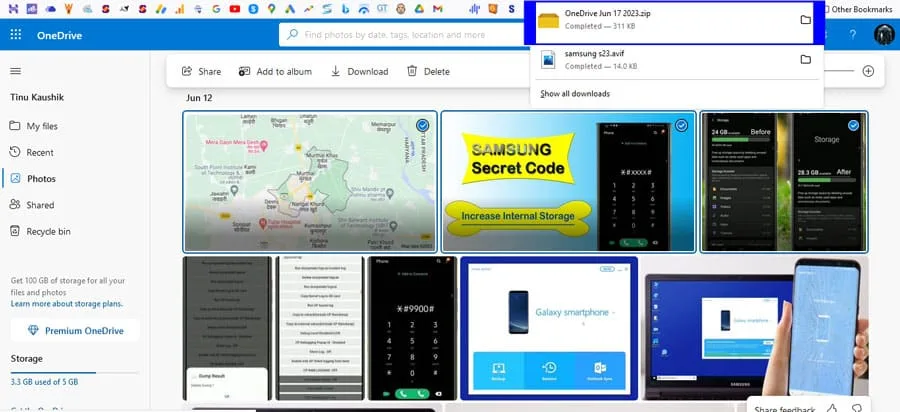Zoom in with the plus circle icon
900x412 pixels.
click(868, 71)
